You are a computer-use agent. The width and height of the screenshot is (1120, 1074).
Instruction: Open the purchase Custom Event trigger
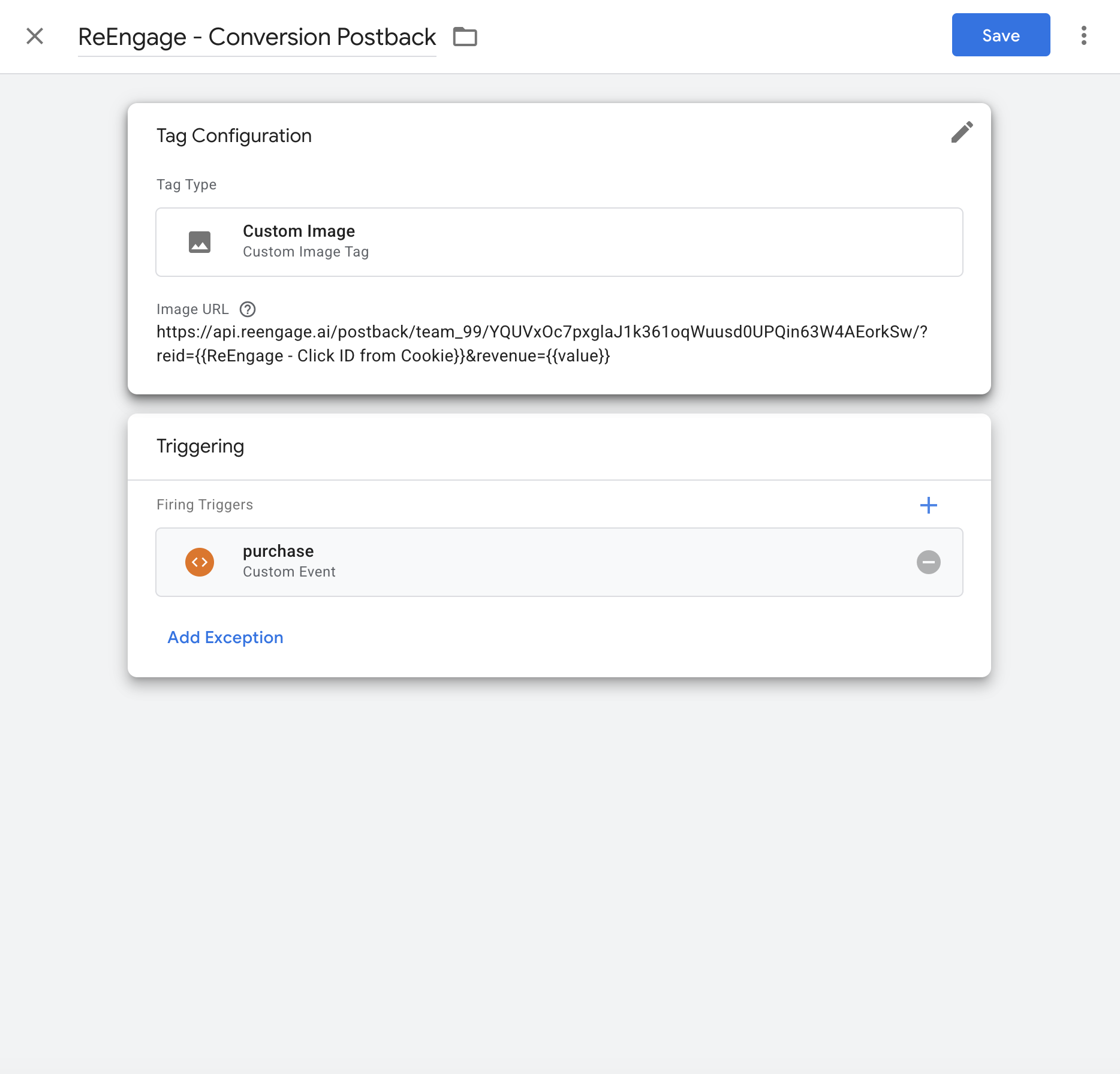click(x=559, y=562)
